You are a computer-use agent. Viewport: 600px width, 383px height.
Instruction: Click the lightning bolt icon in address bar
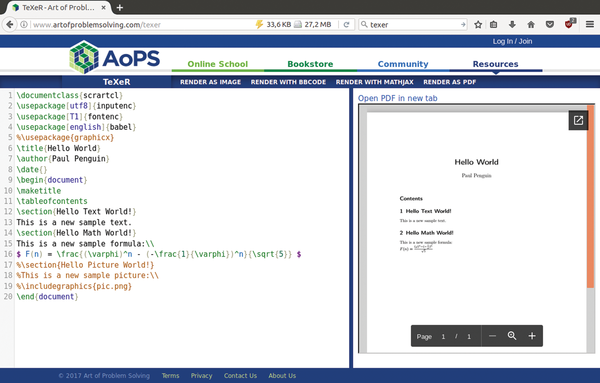click(259, 24)
